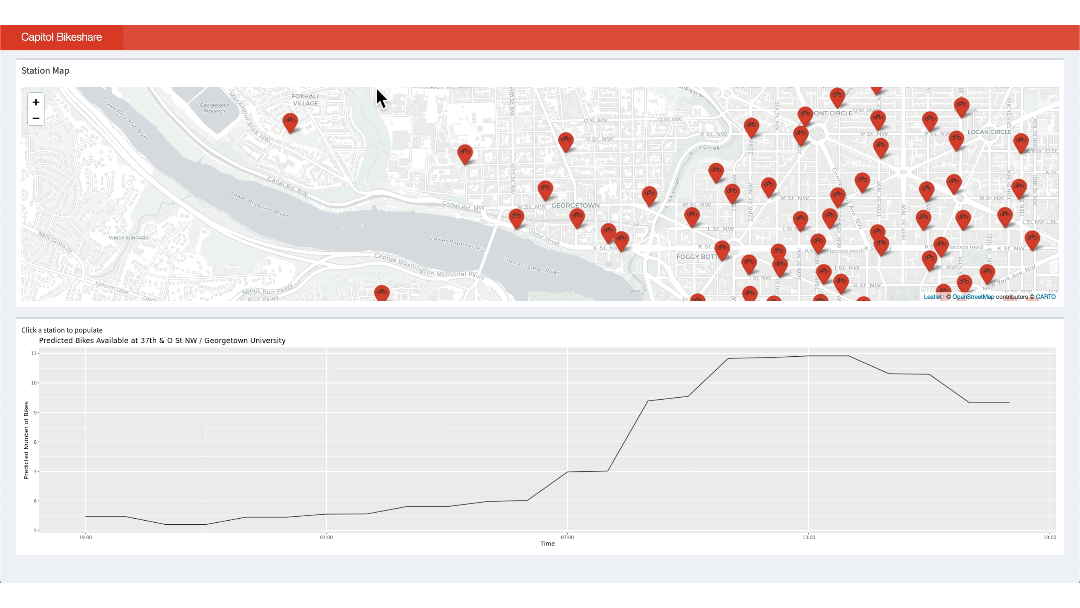Click the lone station marker between Foxhall Village and Georgetown
Image resolution: width=1080 pixels, height=608 pixels.
(464, 153)
